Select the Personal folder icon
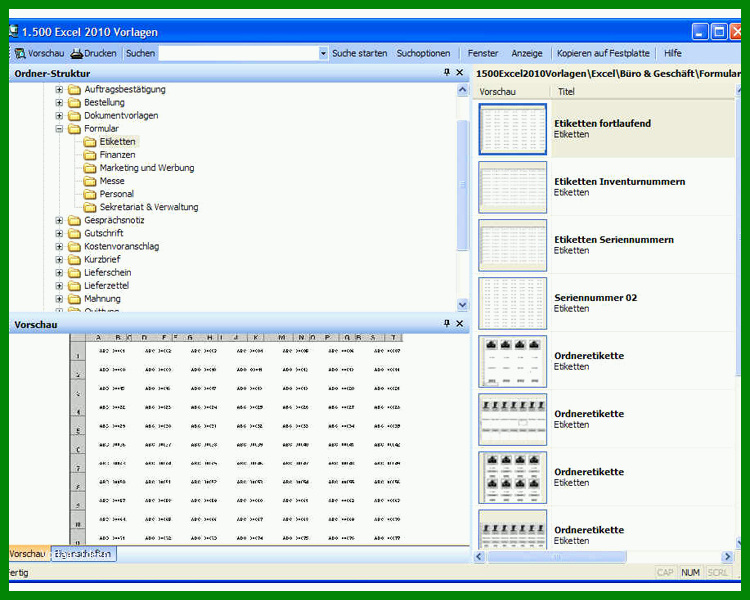The width and height of the screenshot is (750, 600). click(89, 194)
